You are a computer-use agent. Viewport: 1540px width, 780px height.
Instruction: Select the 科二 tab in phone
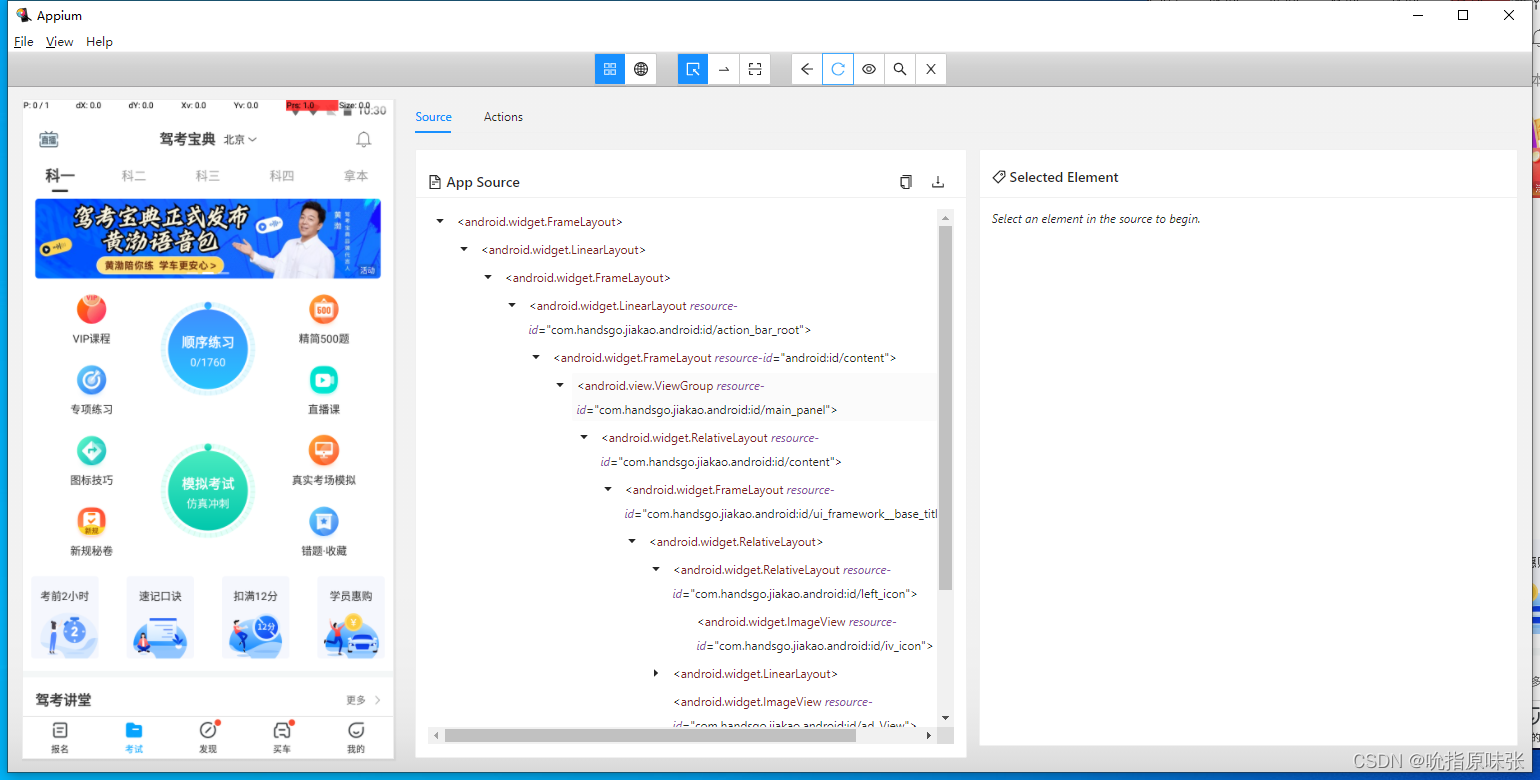134,176
